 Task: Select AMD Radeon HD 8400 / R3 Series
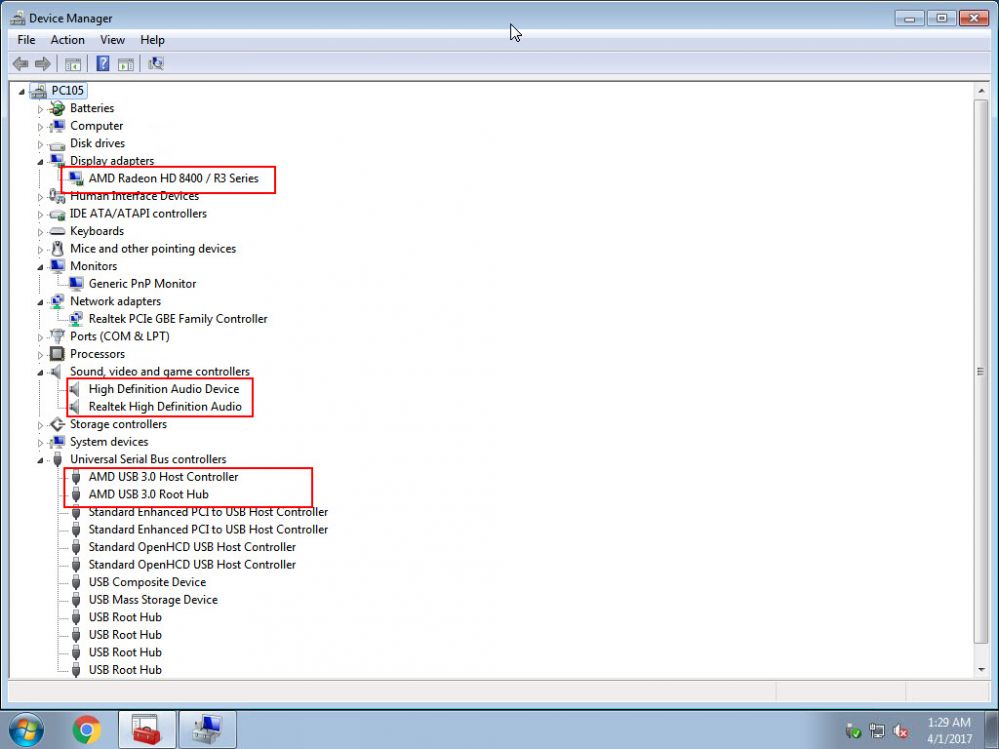tap(173, 178)
